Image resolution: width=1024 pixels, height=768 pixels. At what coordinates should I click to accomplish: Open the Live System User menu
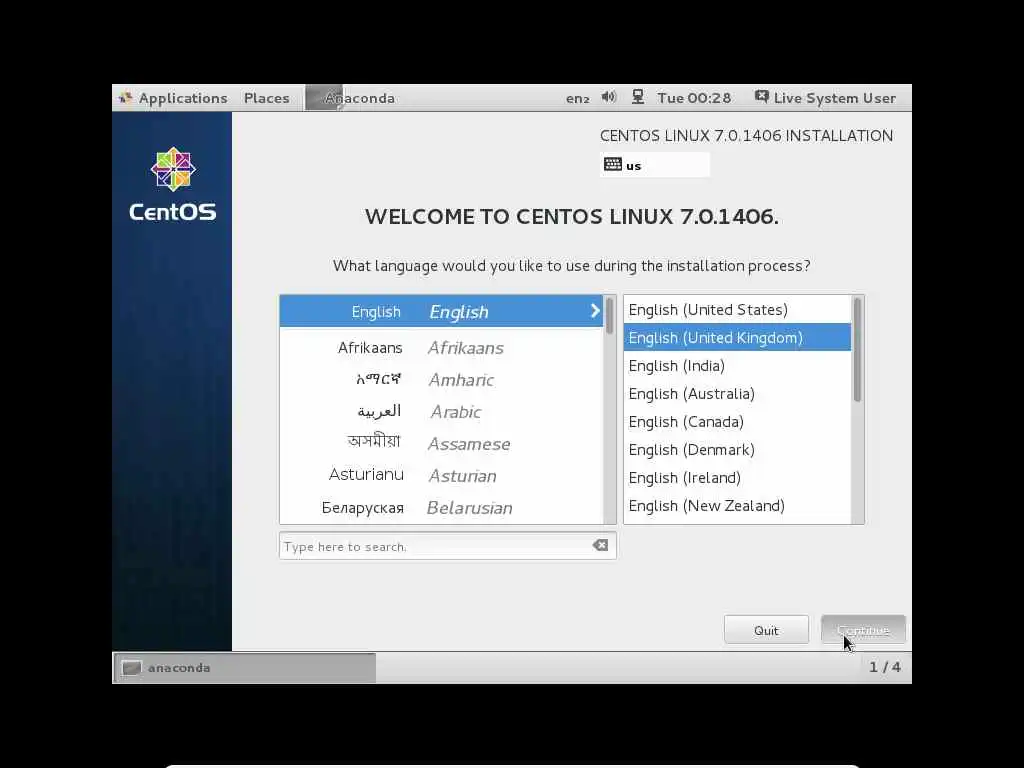825,98
